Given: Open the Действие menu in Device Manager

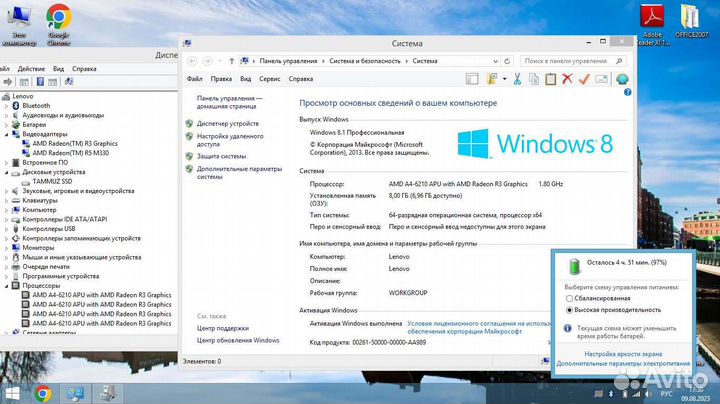Looking at the screenshot, I should click(x=31, y=69).
